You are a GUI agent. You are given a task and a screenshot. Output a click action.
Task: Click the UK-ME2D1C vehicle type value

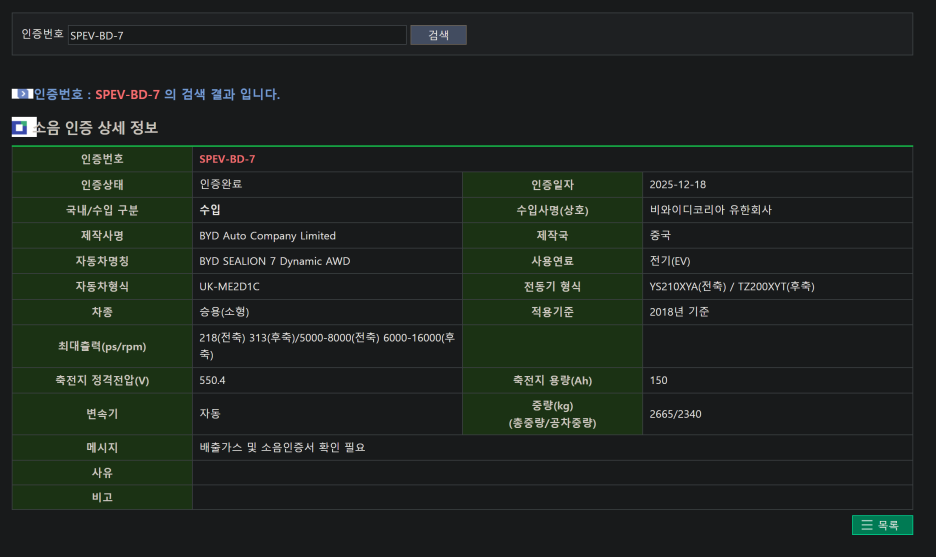pos(229,287)
